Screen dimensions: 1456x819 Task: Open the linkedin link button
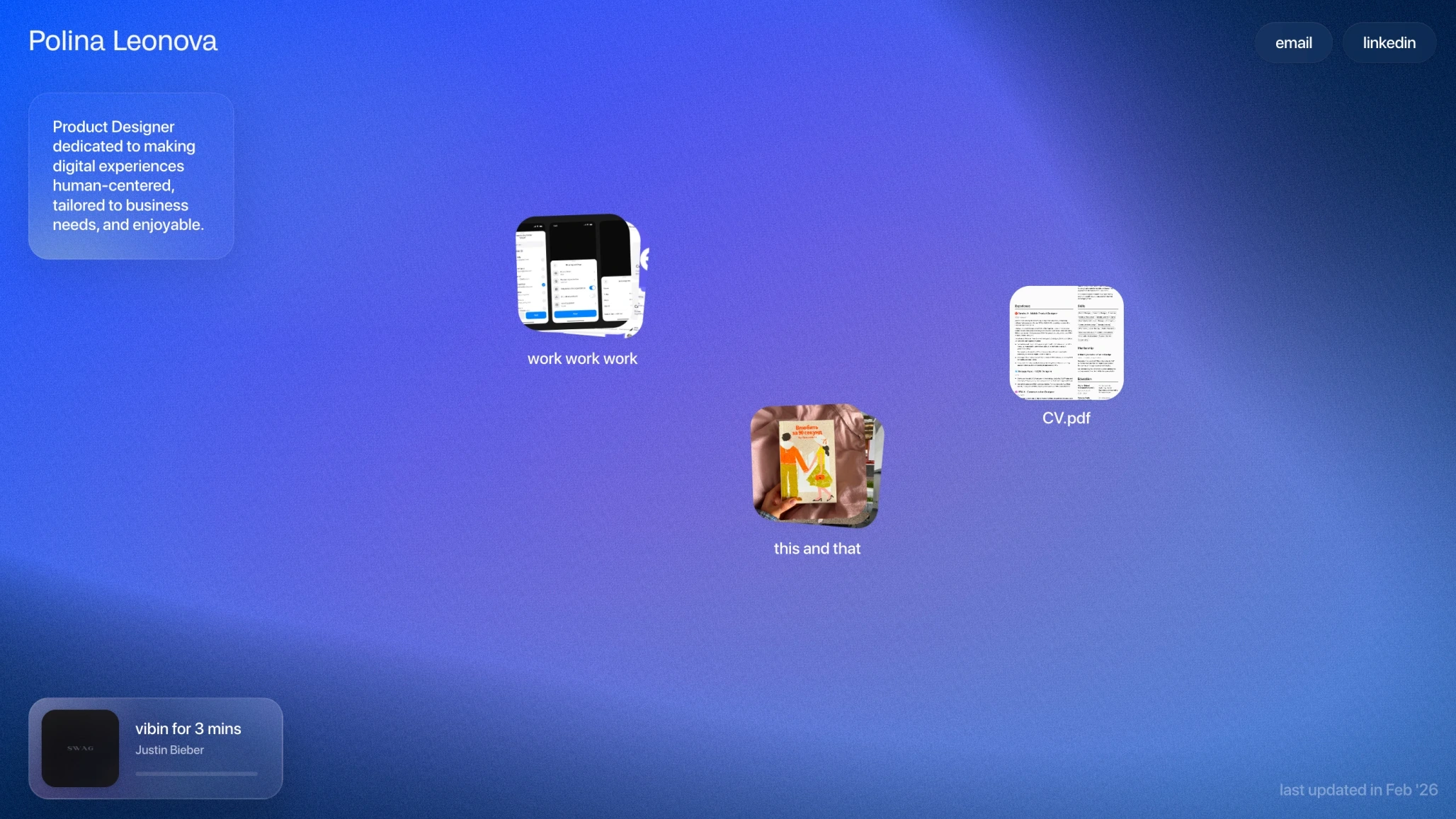pos(1389,43)
